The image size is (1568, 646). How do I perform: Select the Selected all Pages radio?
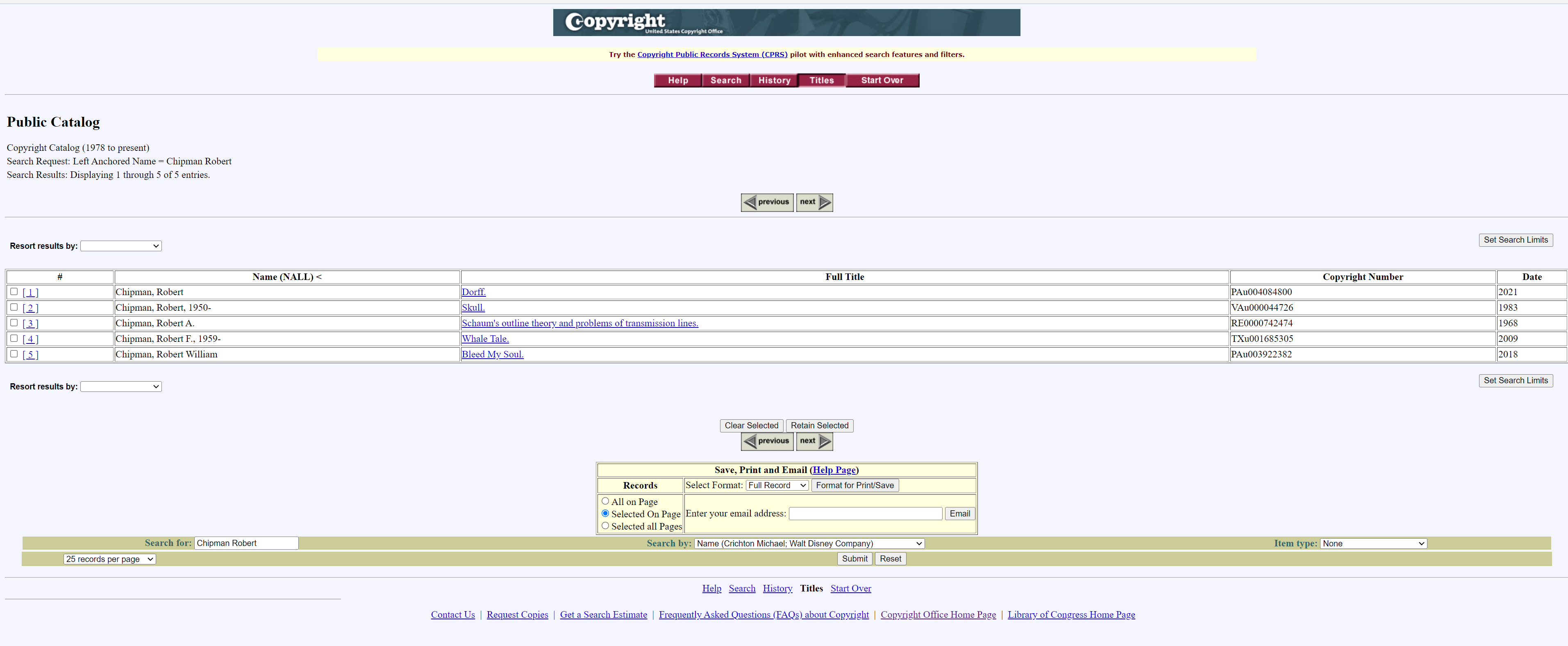pos(605,525)
